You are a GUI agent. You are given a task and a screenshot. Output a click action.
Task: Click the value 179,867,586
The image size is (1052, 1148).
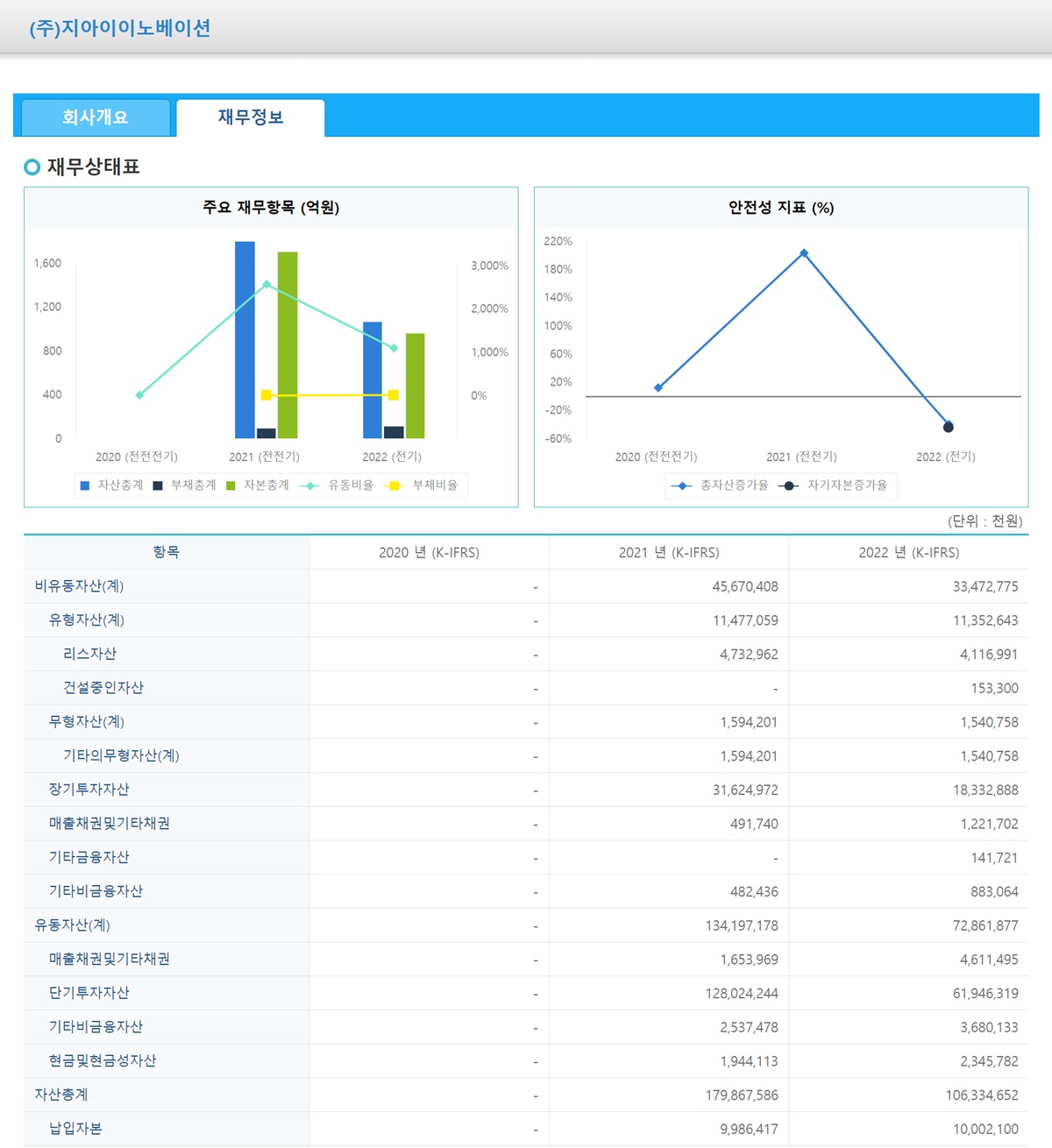(x=742, y=1095)
